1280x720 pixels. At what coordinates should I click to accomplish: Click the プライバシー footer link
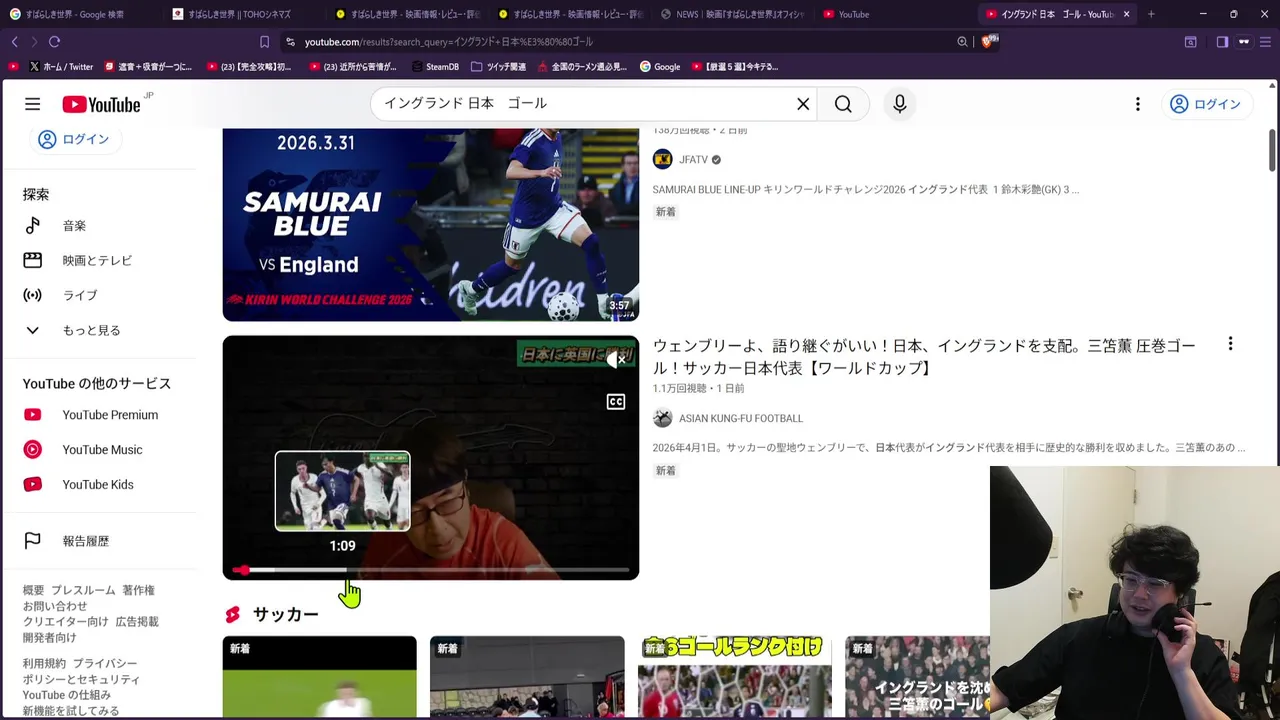coord(105,663)
